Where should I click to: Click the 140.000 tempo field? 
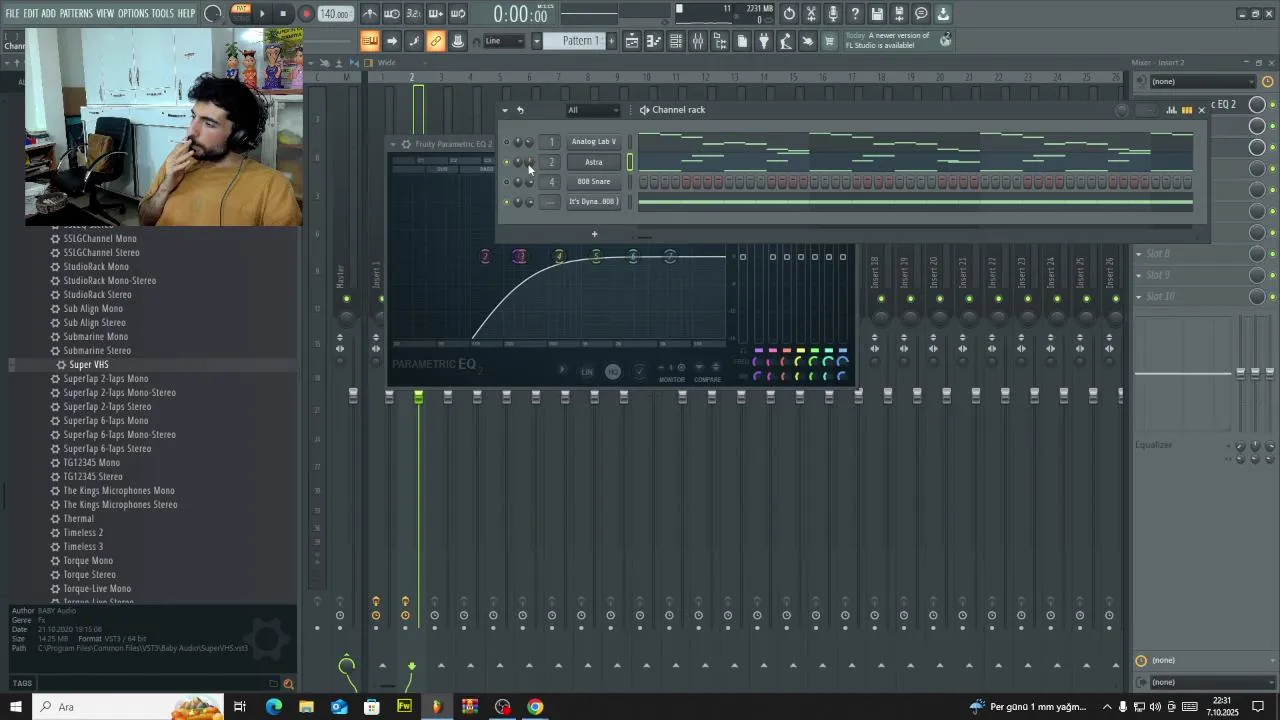point(335,14)
